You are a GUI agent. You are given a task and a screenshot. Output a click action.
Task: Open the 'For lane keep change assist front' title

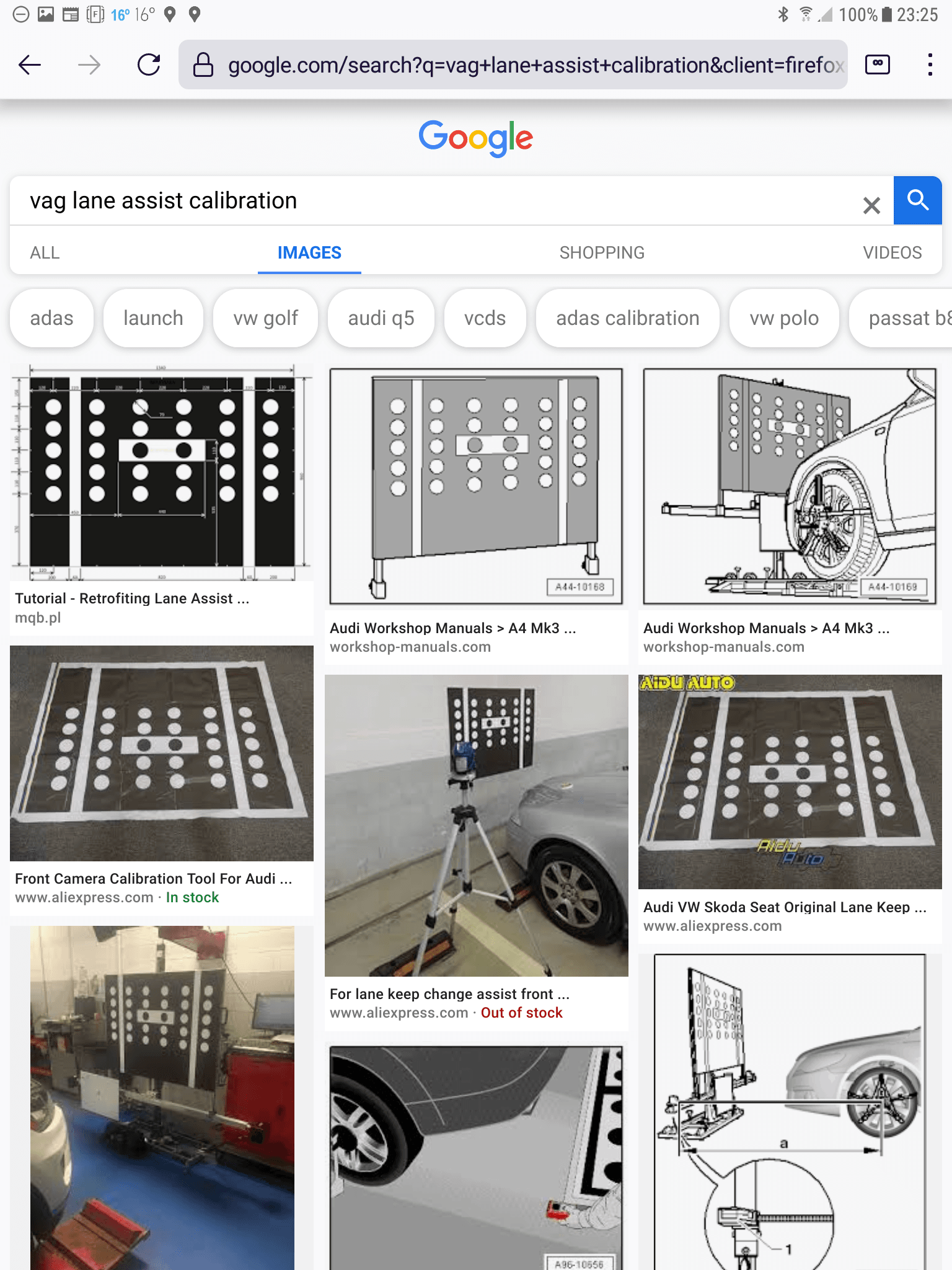pos(449,994)
